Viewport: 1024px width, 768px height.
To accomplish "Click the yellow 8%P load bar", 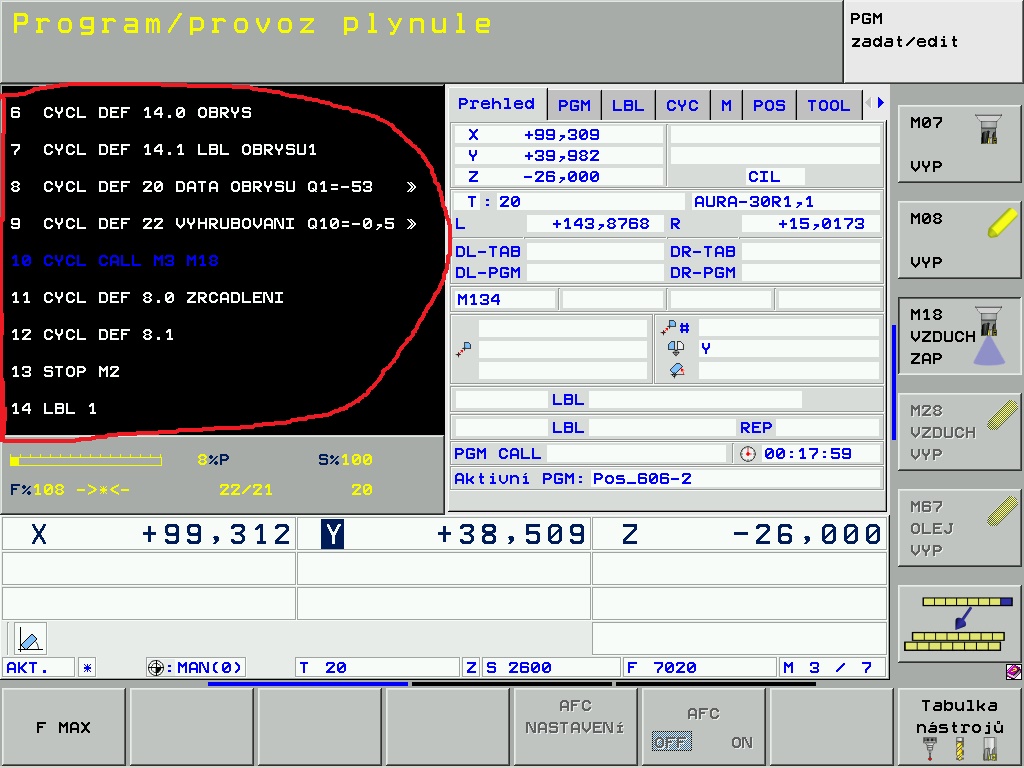I will click(x=85, y=460).
